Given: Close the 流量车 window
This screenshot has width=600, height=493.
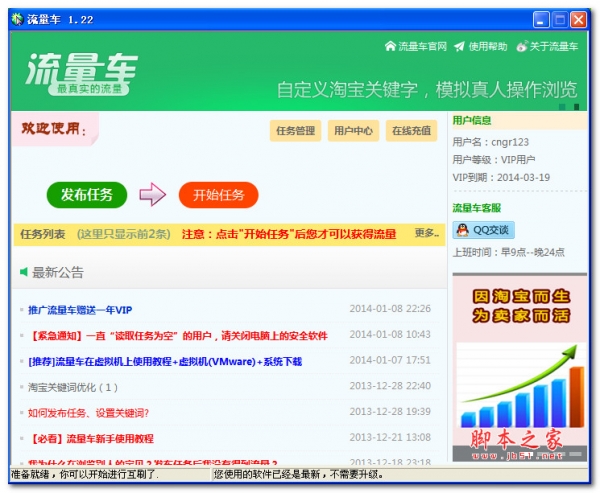Looking at the screenshot, I should [578, 20].
